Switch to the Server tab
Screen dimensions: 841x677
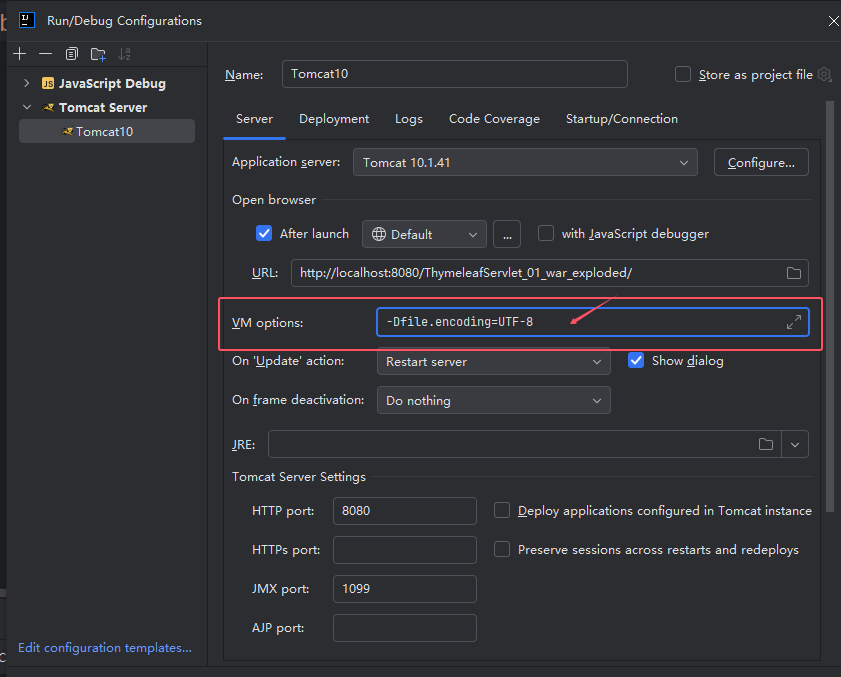[254, 119]
